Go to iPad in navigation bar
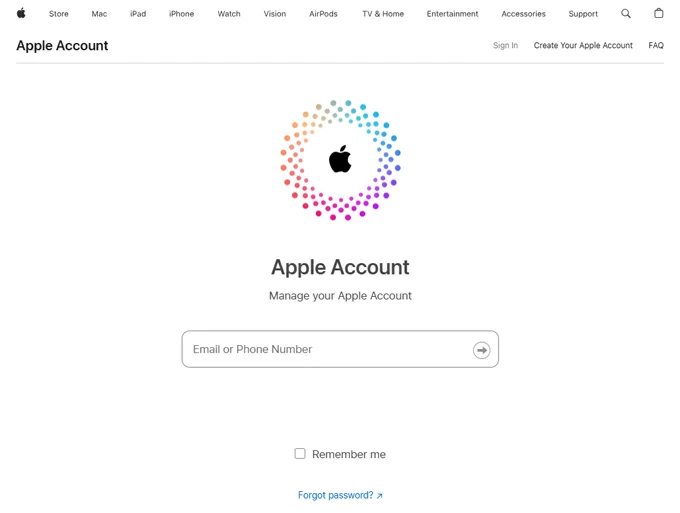This screenshot has width=680, height=513. click(138, 14)
